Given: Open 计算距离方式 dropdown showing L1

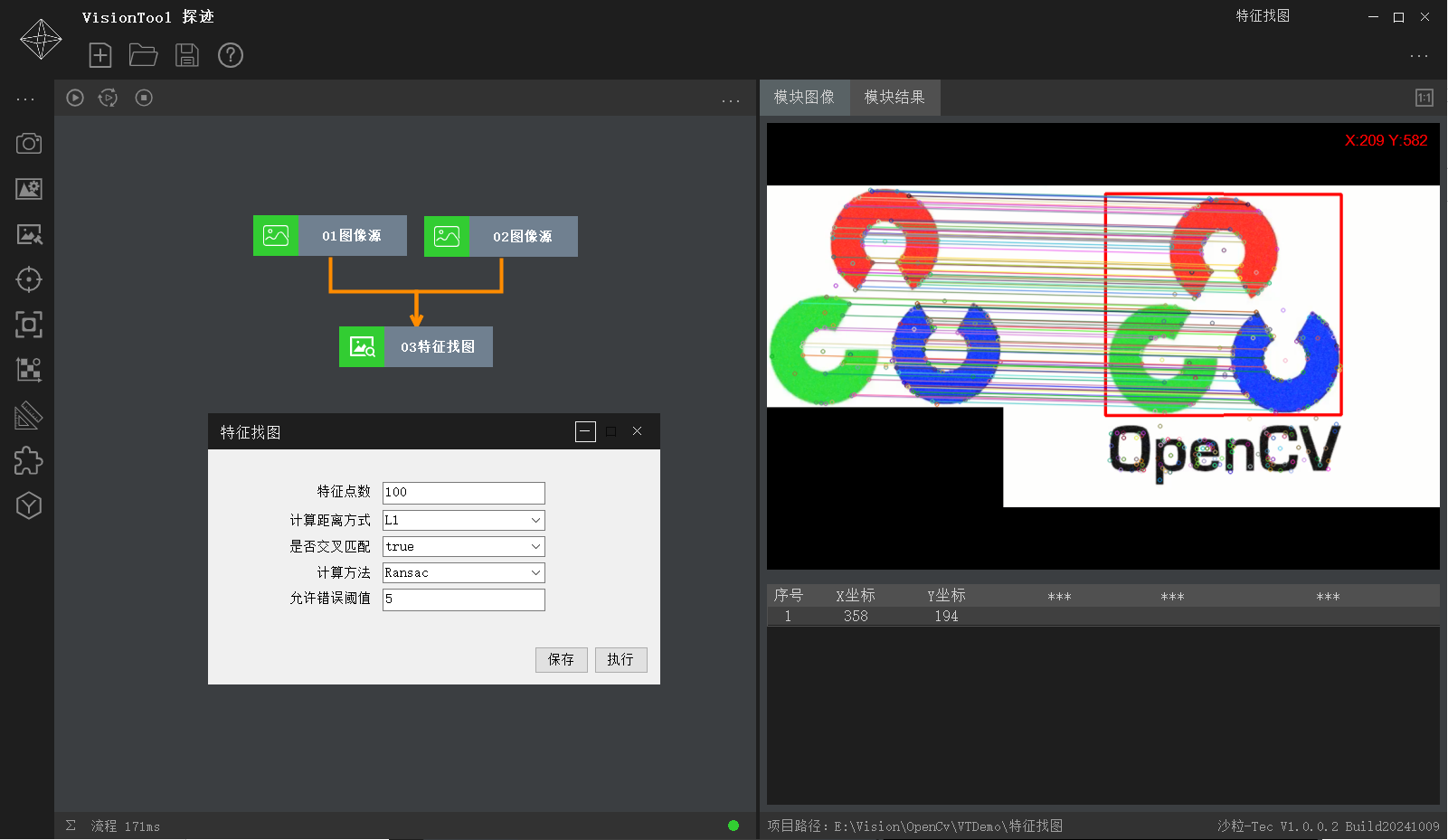Looking at the screenshot, I should click(464, 520).
